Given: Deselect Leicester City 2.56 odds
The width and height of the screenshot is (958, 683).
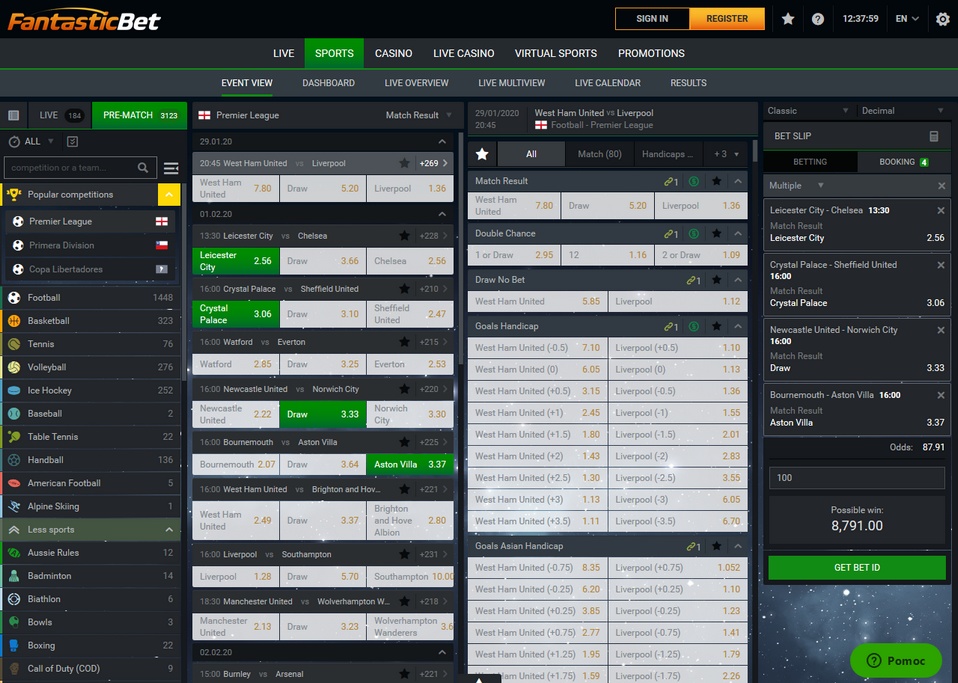Looking at the screenshot, I should pos(236,261).
